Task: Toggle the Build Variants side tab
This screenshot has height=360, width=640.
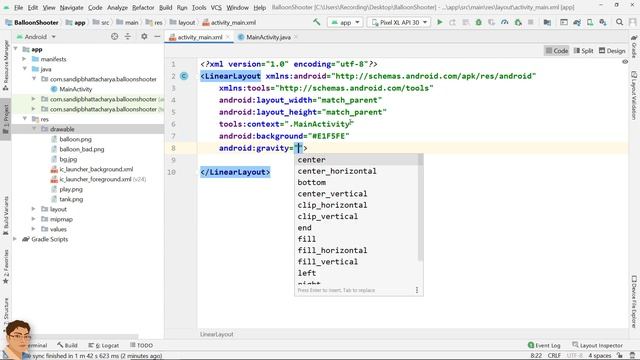Action: [6, 216]
